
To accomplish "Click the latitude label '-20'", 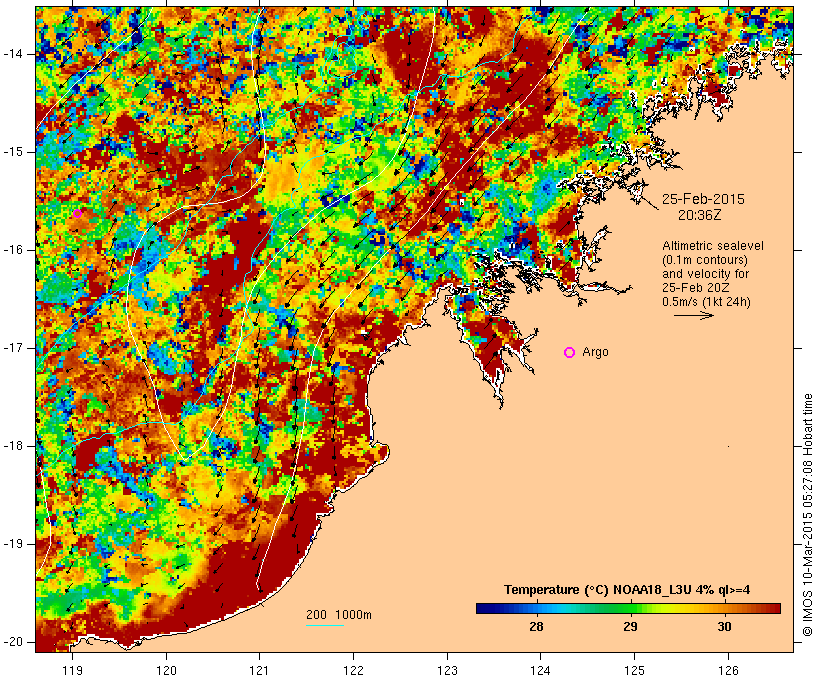I will pyautogui.click(x=13, y=642).
